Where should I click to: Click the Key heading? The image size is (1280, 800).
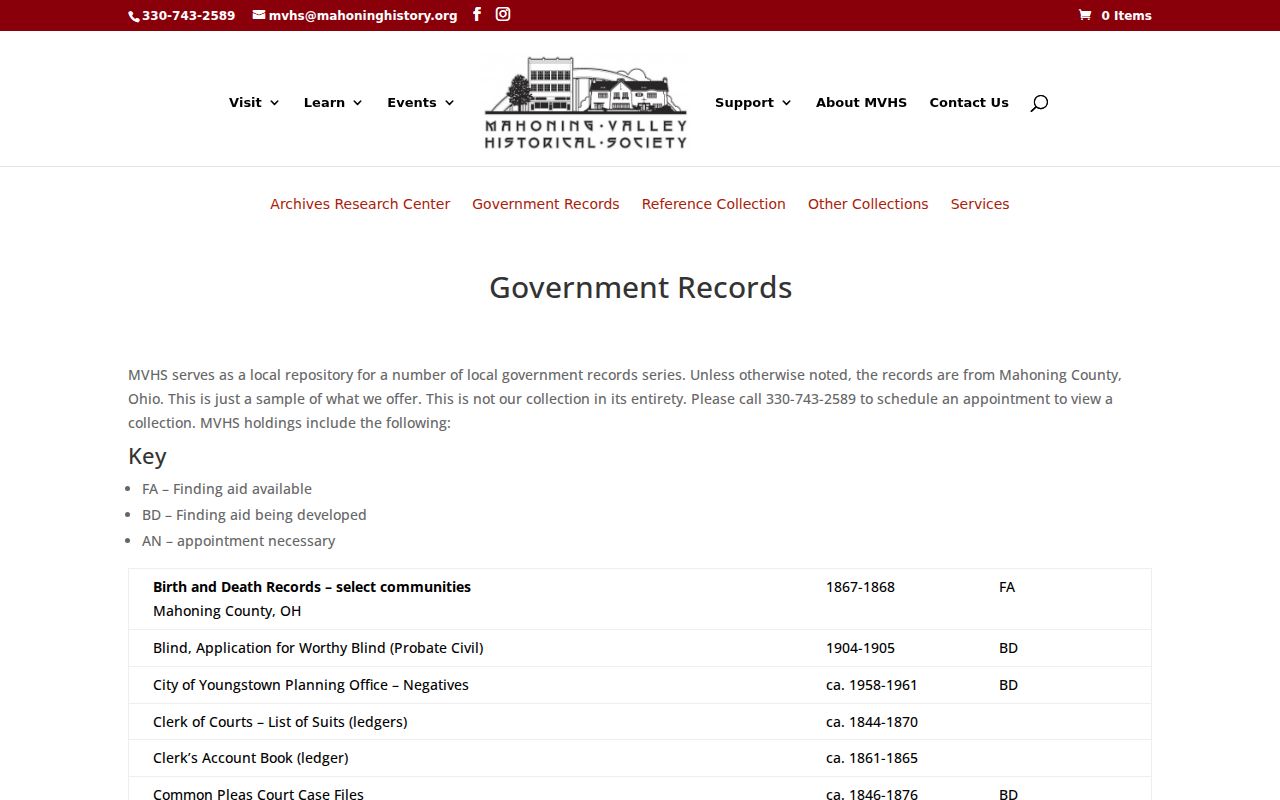(x=147, y=456)
